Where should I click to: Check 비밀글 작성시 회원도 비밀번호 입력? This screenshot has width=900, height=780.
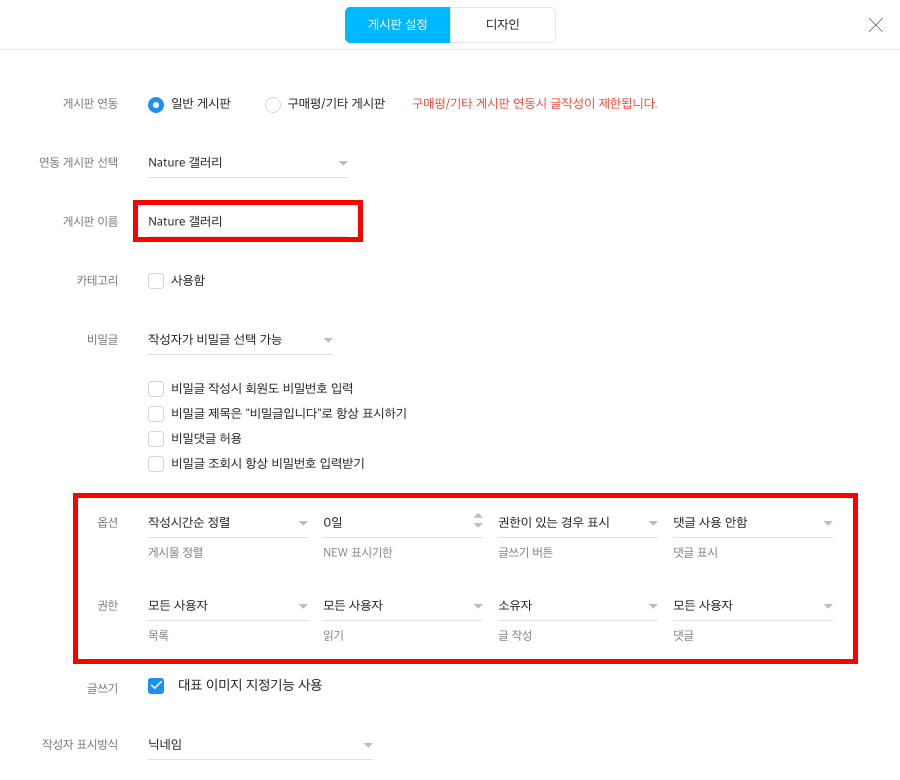[156, 389]
